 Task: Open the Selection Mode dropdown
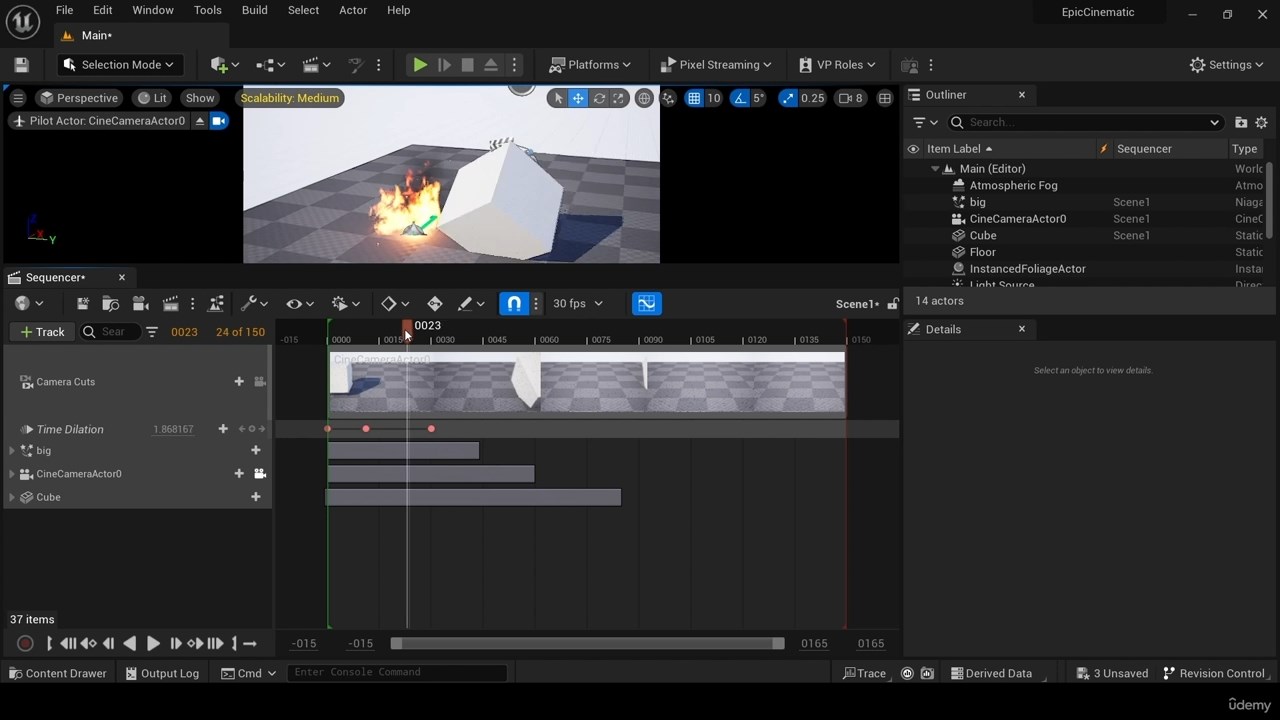[x=119, y=65]
